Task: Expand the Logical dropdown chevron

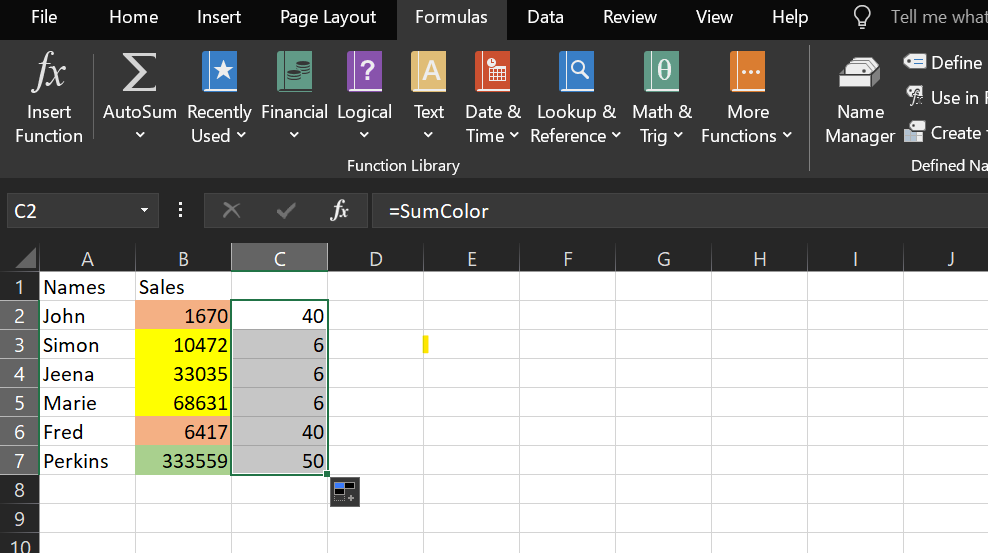Action: (364, 135)
